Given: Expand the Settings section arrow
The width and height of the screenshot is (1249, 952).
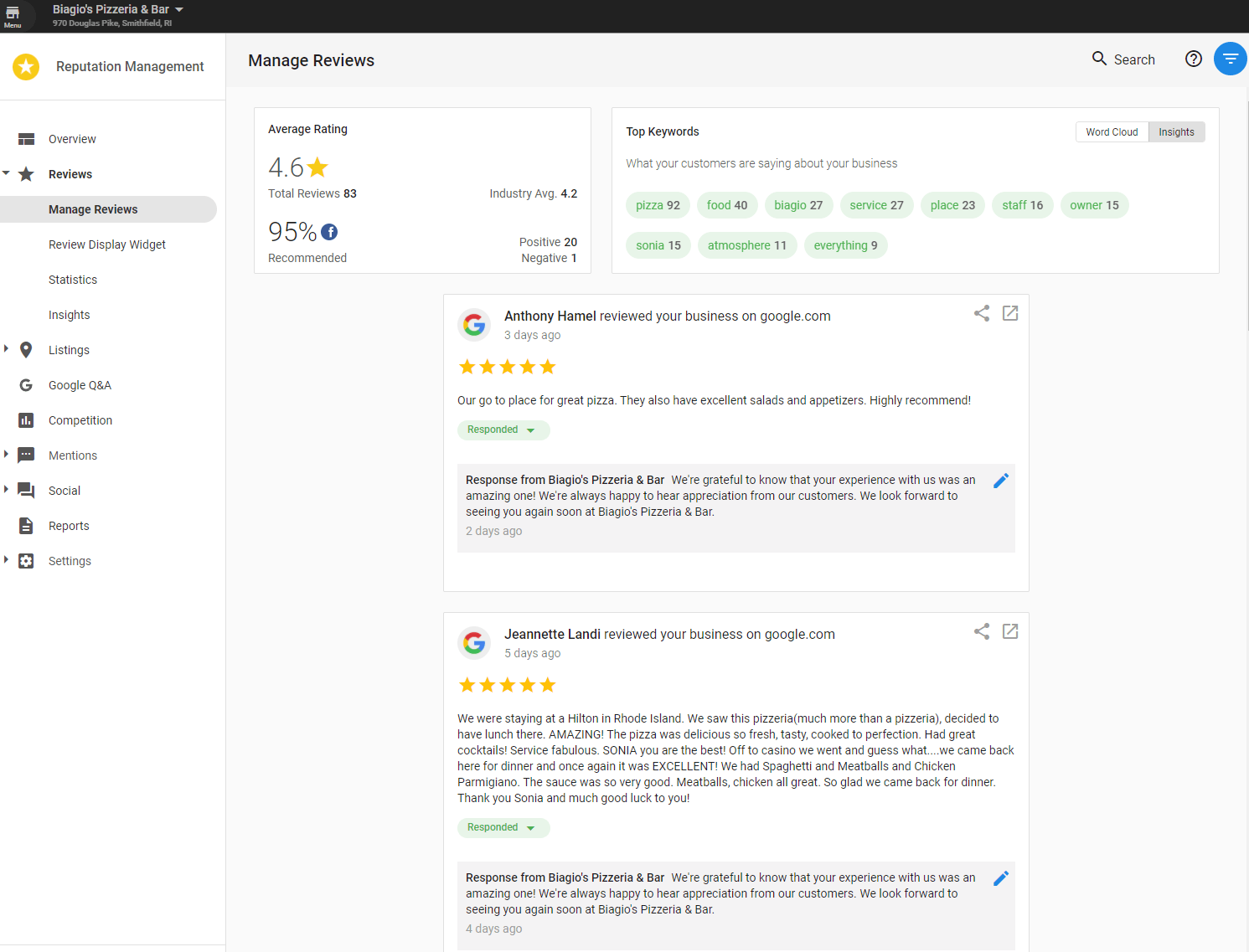Looking at the screenshot, I should click(x=6, y=559).
